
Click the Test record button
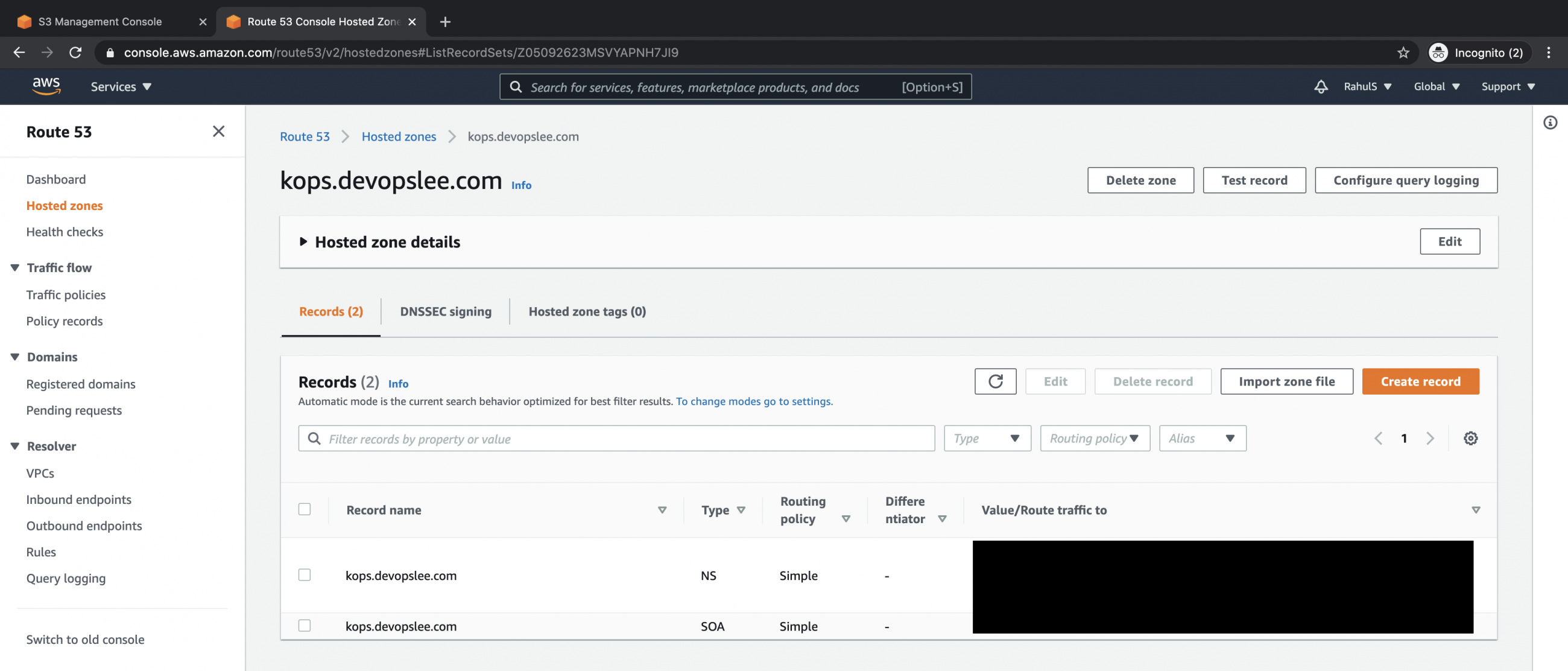tap(1254, 180)
